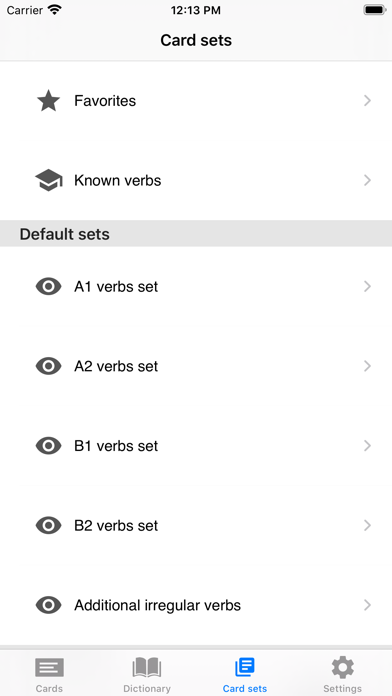Screen dimensions: 392x696
Task: Toggle visibility eye for A1 verbs set
Action: [48, 286]
